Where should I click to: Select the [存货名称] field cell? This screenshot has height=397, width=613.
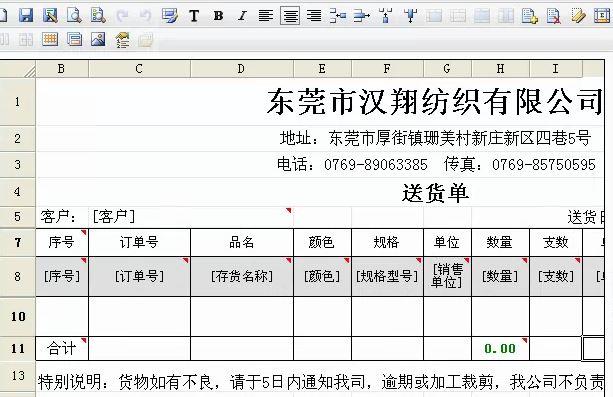pos(242,277)
